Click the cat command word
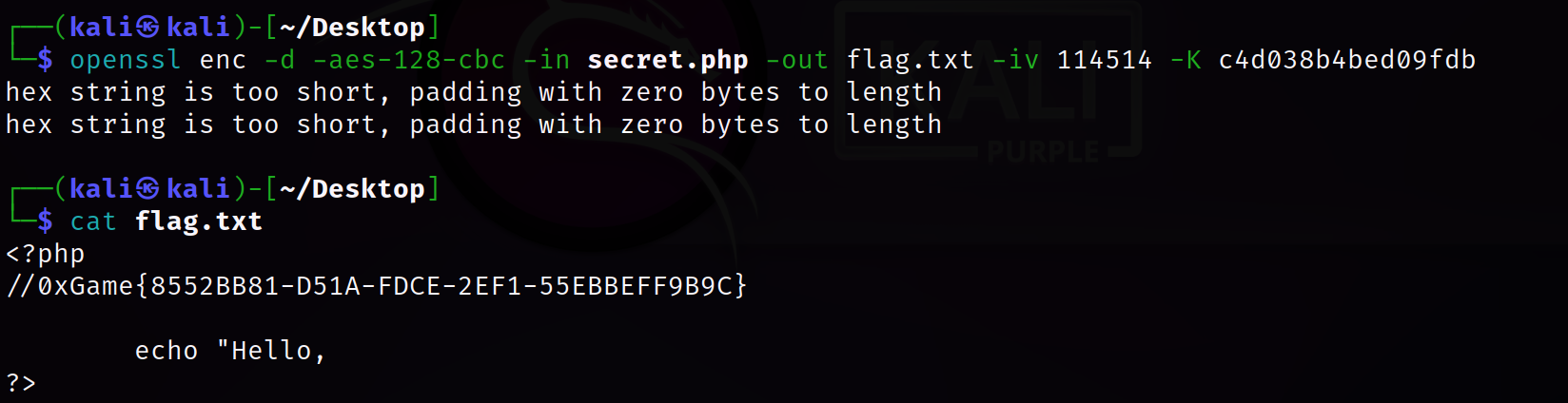 click(x=93, y=222)
